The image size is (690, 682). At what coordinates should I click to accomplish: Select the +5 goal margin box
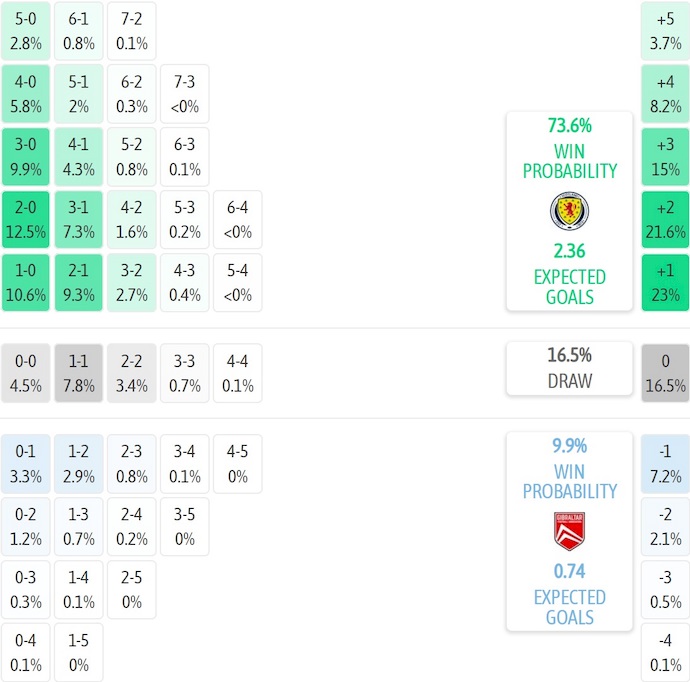[665, 30]
